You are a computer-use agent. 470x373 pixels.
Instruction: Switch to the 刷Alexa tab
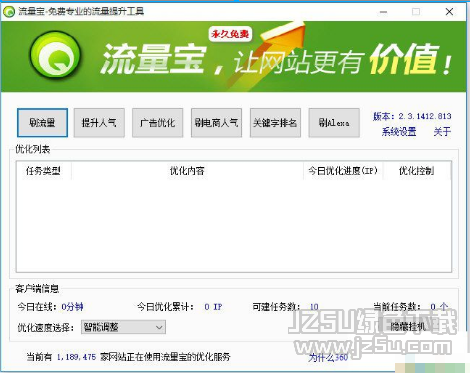click(334, 123)
